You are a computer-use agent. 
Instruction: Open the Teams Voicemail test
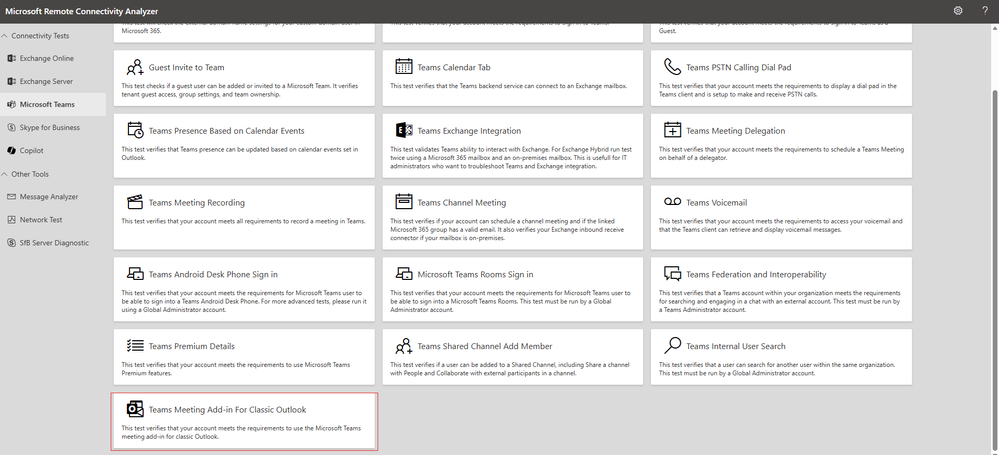(x=781, y=217)
